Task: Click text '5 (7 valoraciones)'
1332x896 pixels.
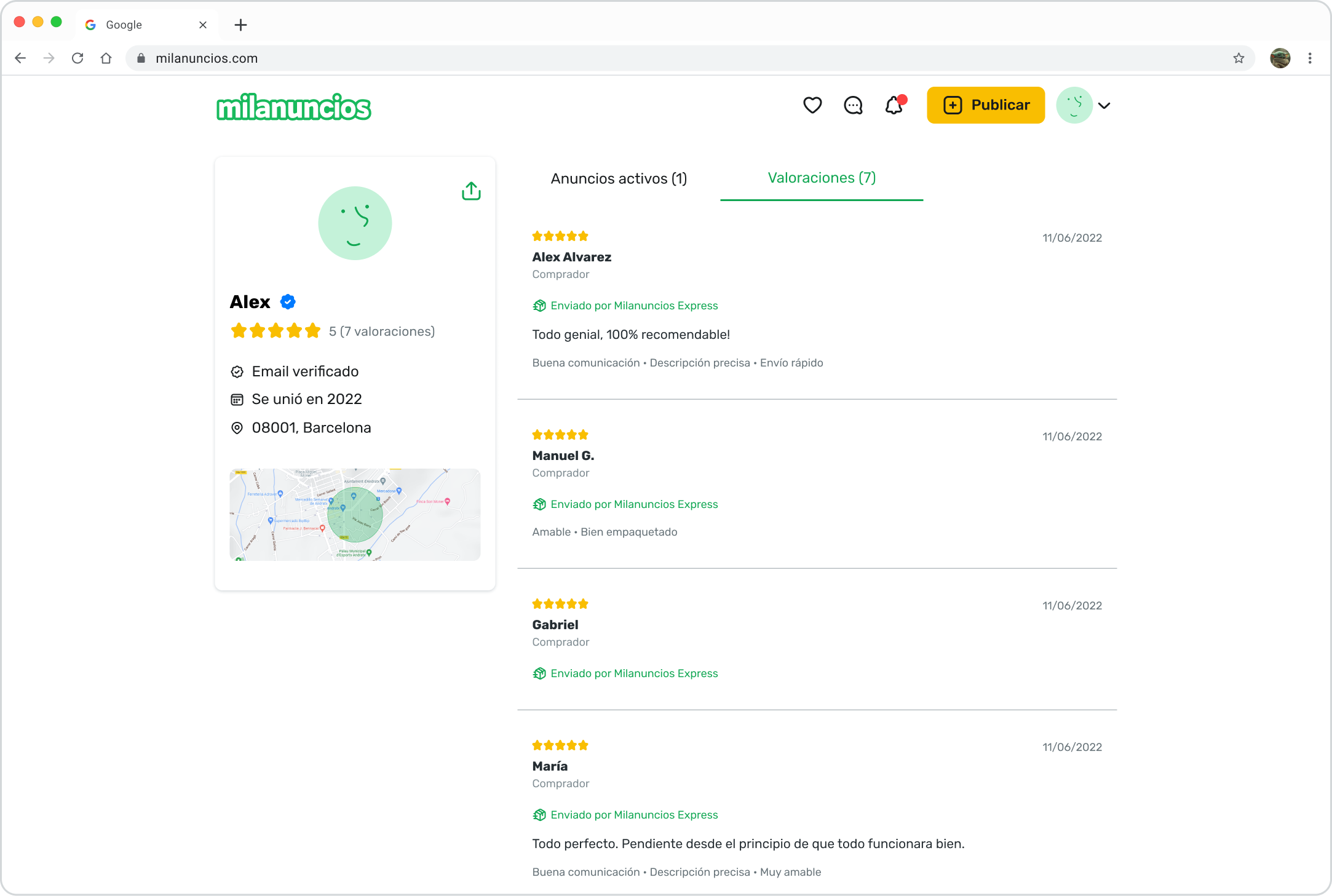Action: (382, 331)
